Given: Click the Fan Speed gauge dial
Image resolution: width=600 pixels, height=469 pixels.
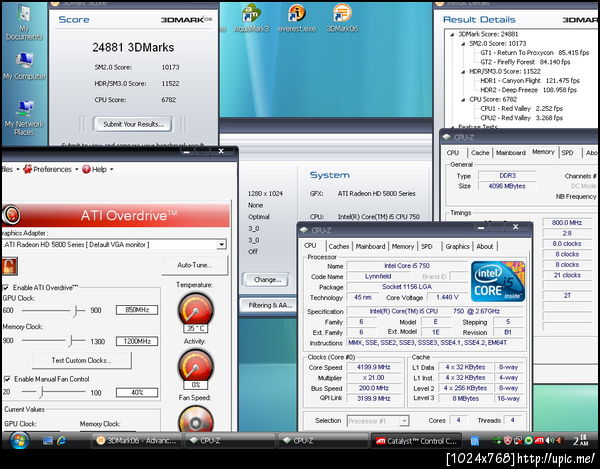Looking at the screenshot, I should click(196, 419).
